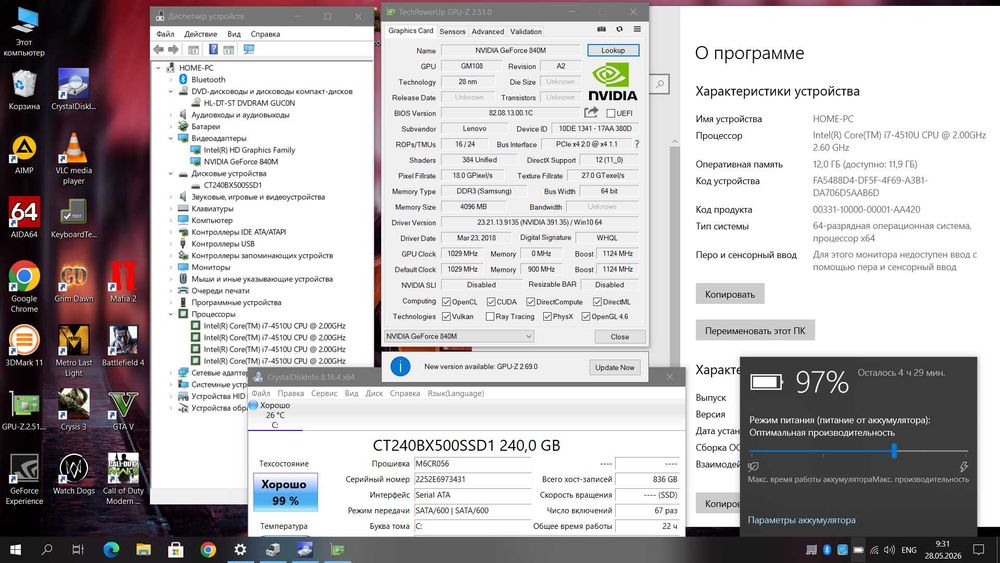Click Bus Interface question mark icon
The image size is (1000, 563).
coord(636,144)
